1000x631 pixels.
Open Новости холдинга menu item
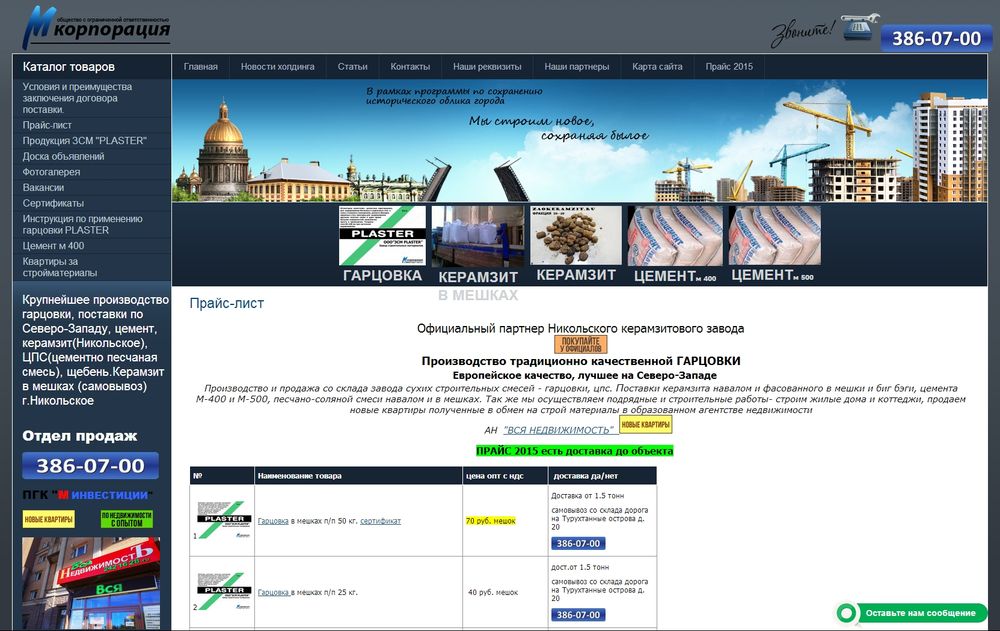(277, 66)
